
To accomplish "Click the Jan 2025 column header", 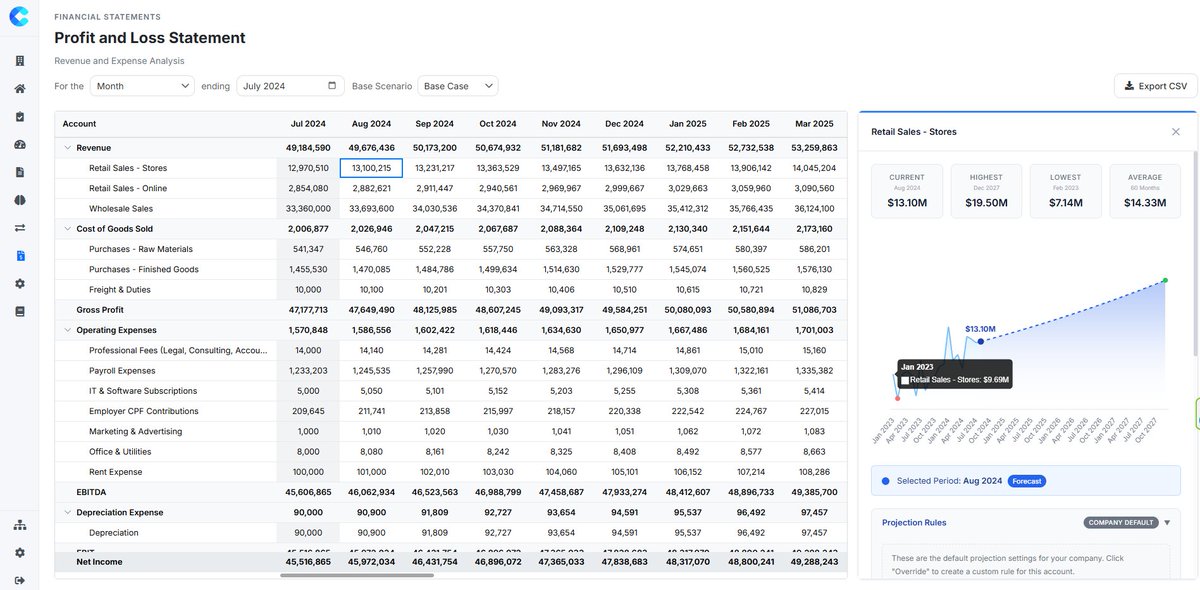I will pyautogui.click(x=688, y=124).
